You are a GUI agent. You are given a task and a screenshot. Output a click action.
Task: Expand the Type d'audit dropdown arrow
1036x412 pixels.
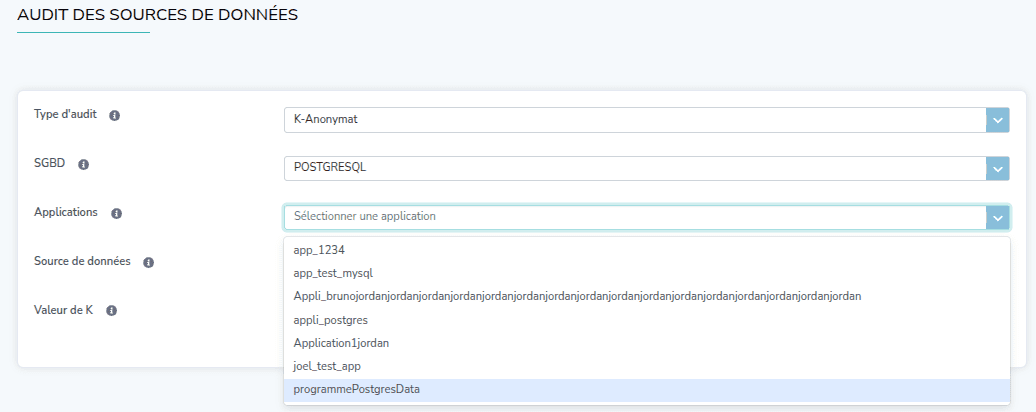pyautogui.click(x=997, y=120)
